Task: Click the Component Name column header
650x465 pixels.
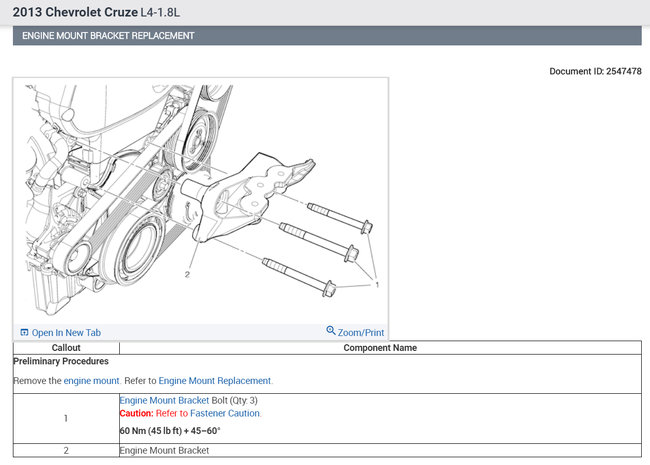Action: [x=380, y=348]
